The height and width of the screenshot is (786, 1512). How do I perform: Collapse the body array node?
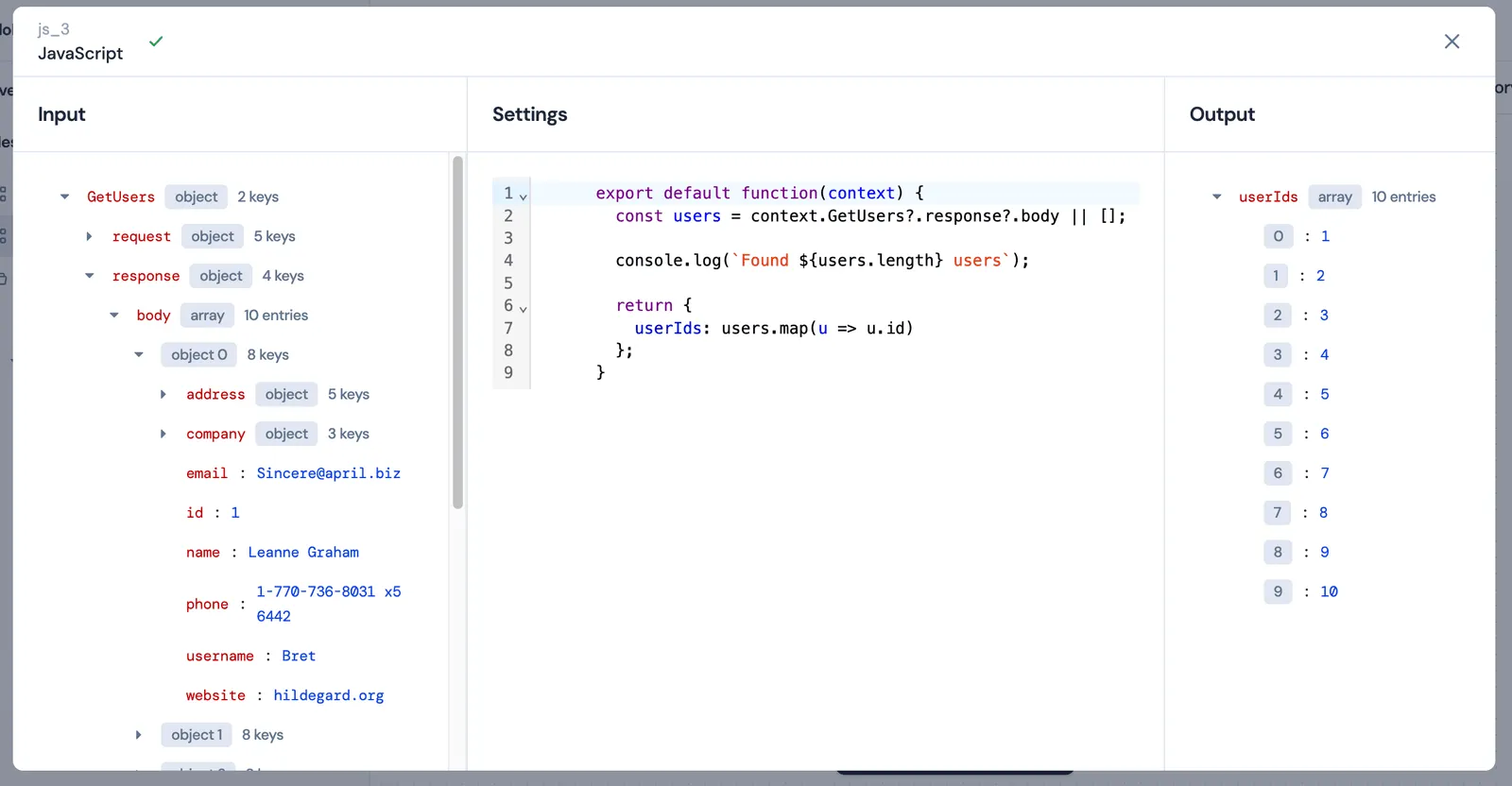(x=114, y=316)
